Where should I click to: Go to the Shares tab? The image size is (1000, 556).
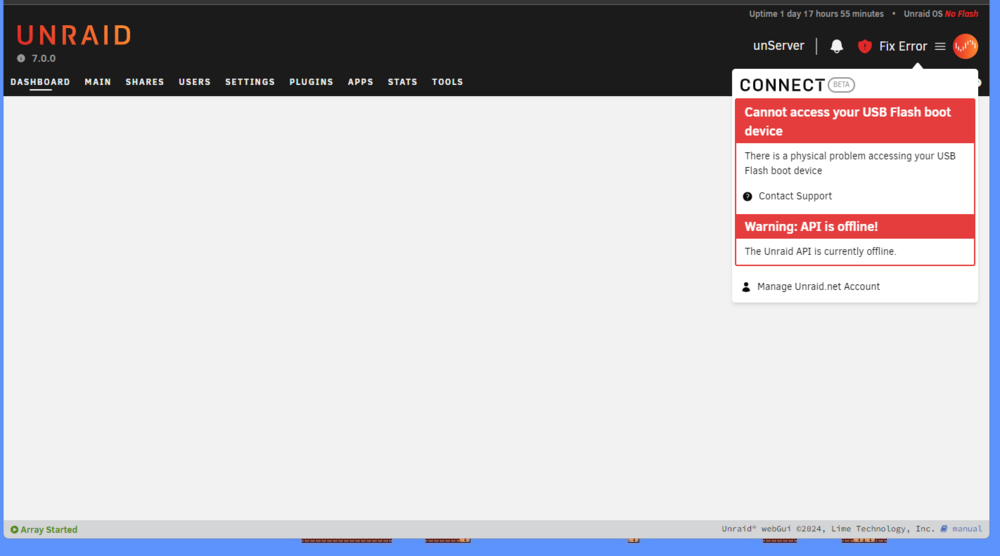coord(145,82)
